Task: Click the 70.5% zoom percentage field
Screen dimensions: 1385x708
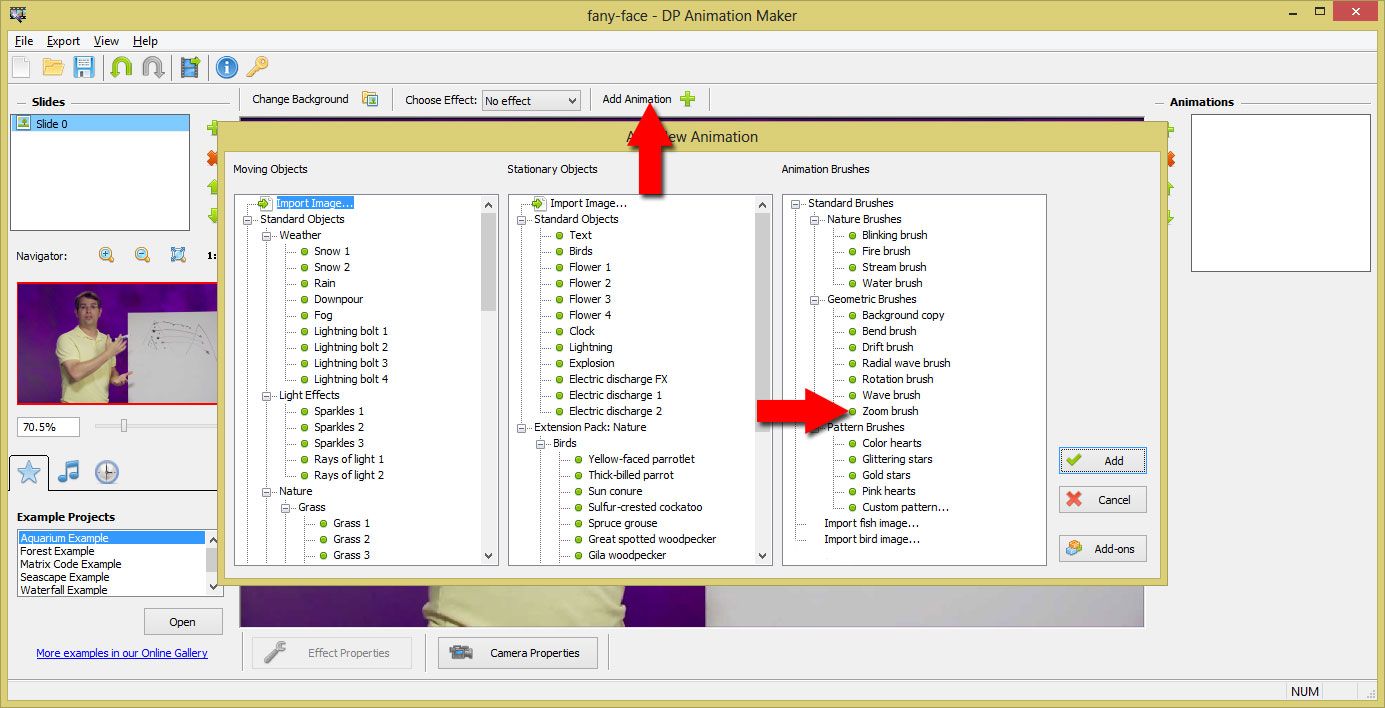Action: point(48,426)
